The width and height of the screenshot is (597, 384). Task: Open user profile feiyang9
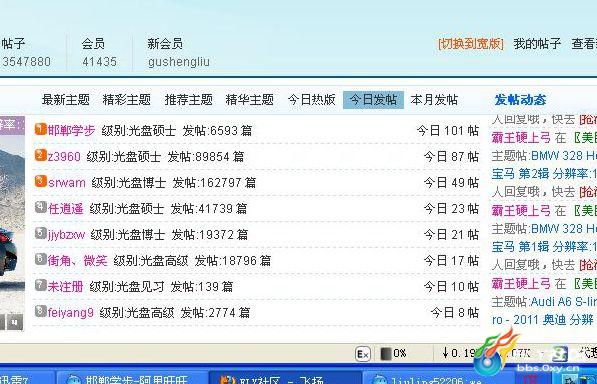70,313
